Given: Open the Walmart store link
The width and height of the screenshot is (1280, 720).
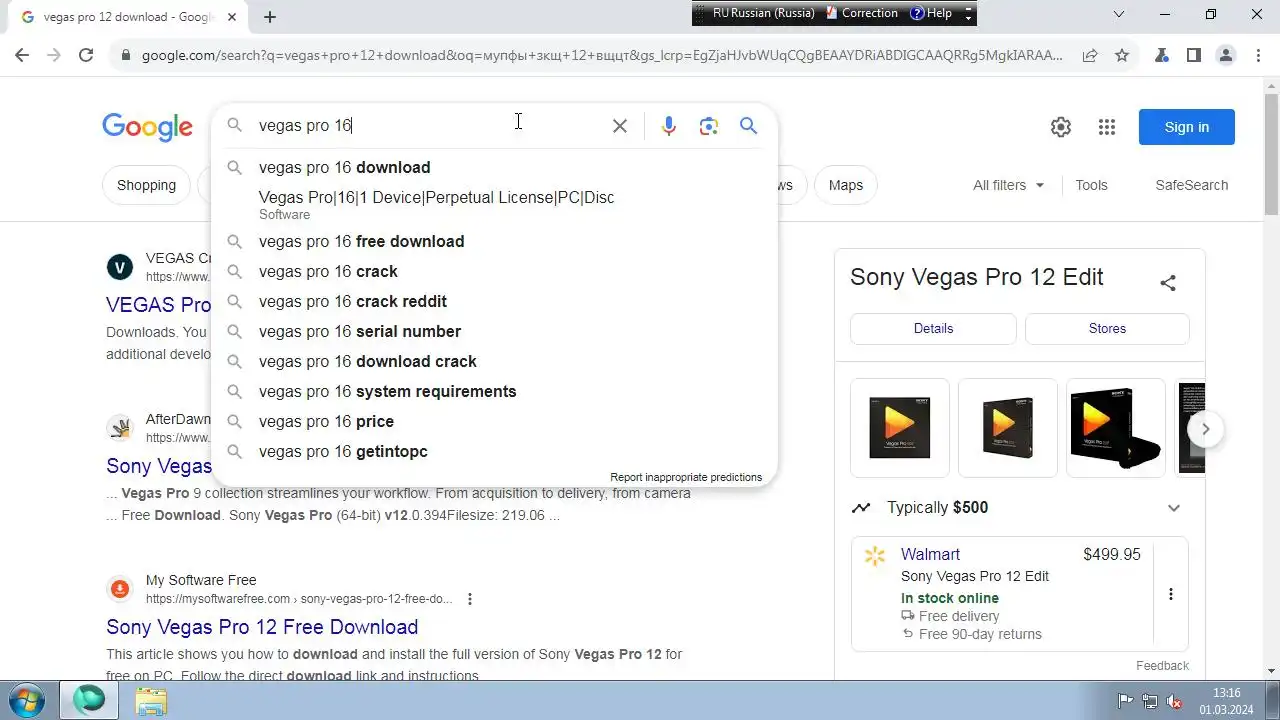Looking at the screenshot, I should [930, 554].
